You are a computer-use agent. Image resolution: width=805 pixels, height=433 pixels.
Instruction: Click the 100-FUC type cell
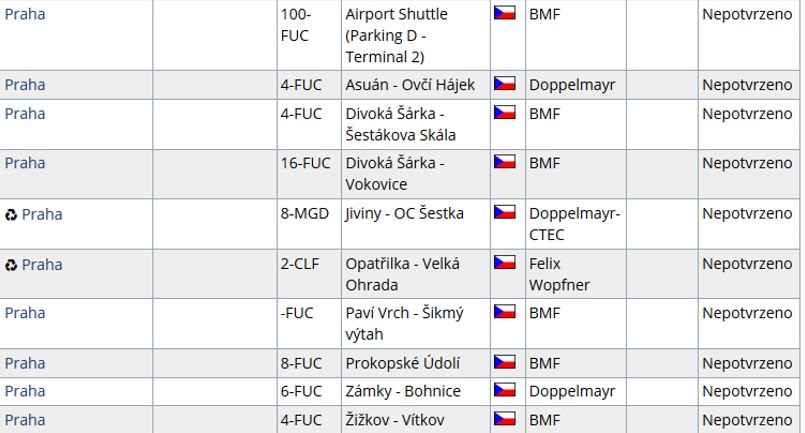[296, 25]
